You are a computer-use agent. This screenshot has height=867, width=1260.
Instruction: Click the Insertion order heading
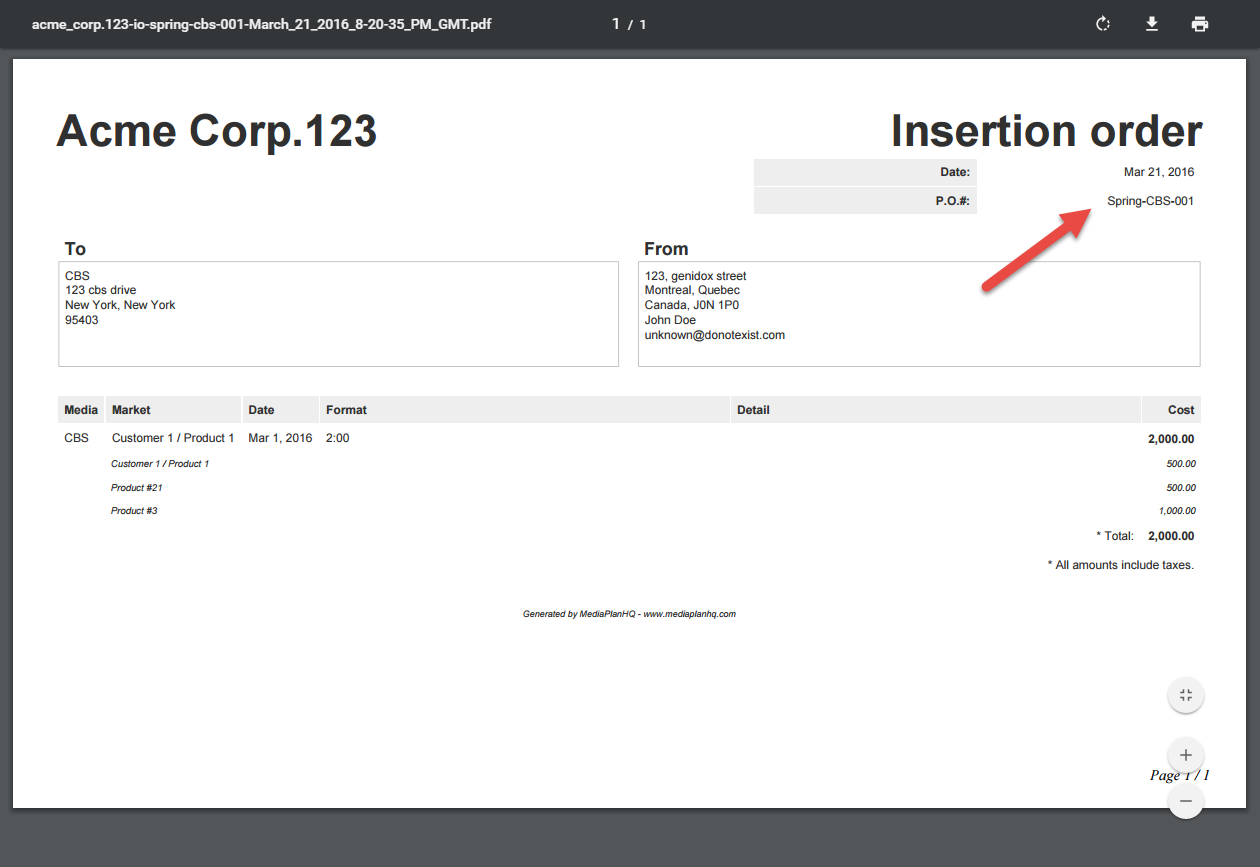[1046, 131]
